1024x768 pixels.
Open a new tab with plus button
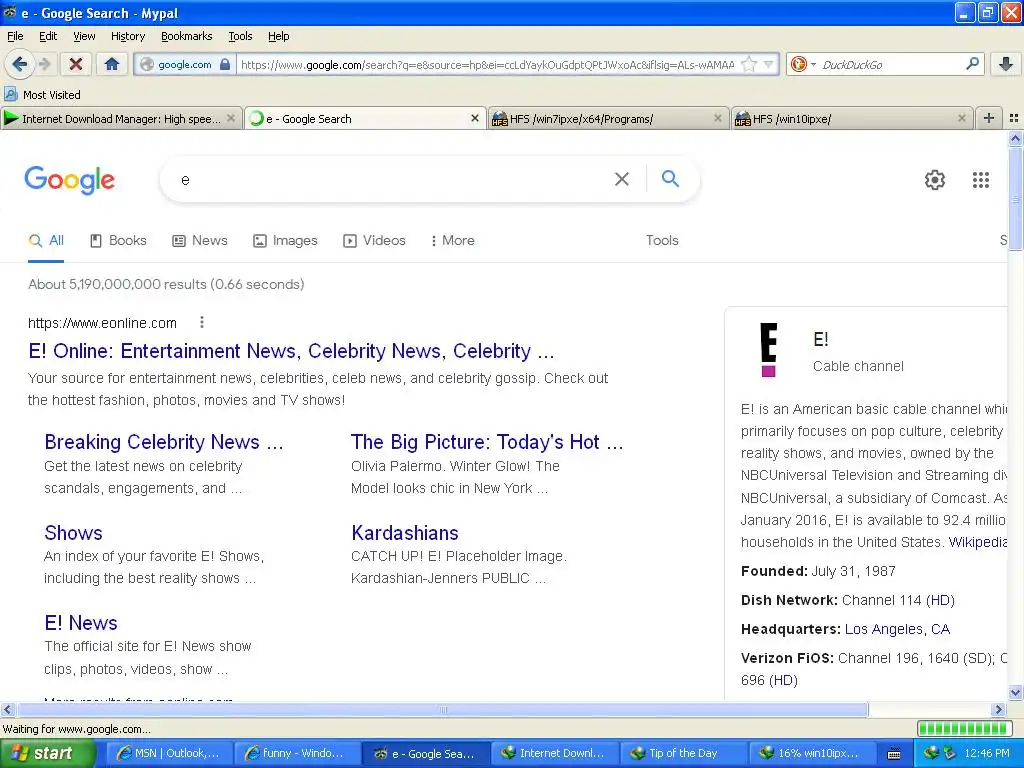[x=989, y=118]
